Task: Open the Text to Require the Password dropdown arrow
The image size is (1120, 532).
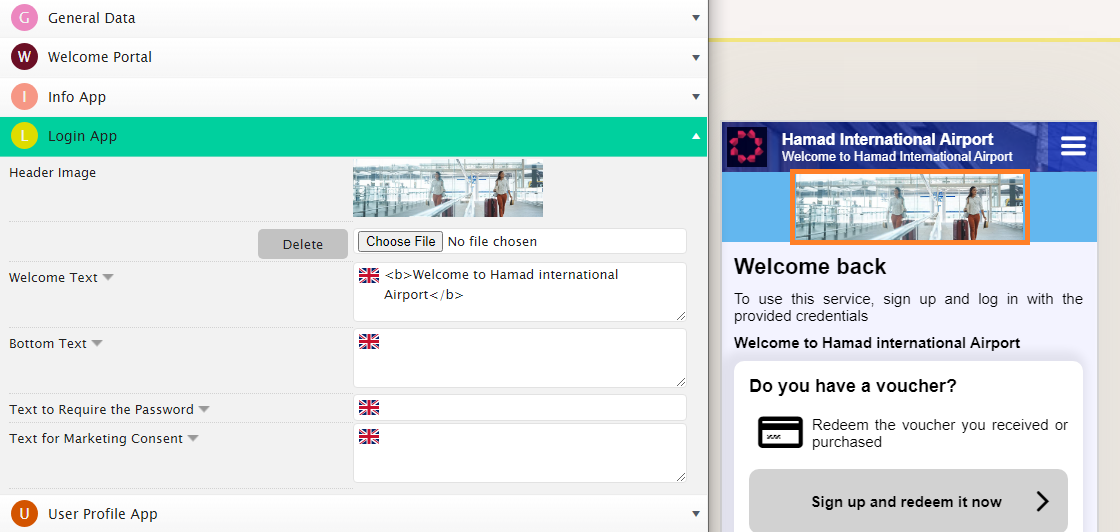Action: pos(204,409)
